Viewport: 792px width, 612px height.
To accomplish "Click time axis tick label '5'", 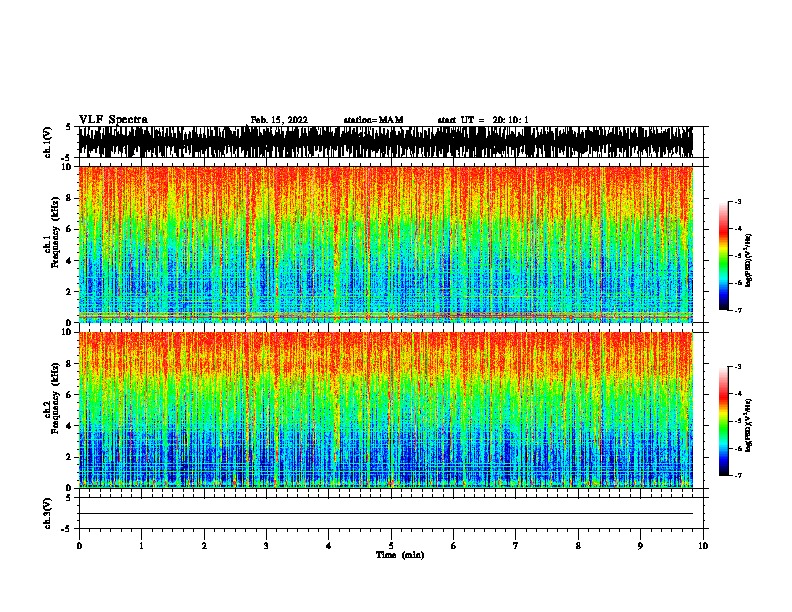I will pyautogui.click(x=391, y=546).
